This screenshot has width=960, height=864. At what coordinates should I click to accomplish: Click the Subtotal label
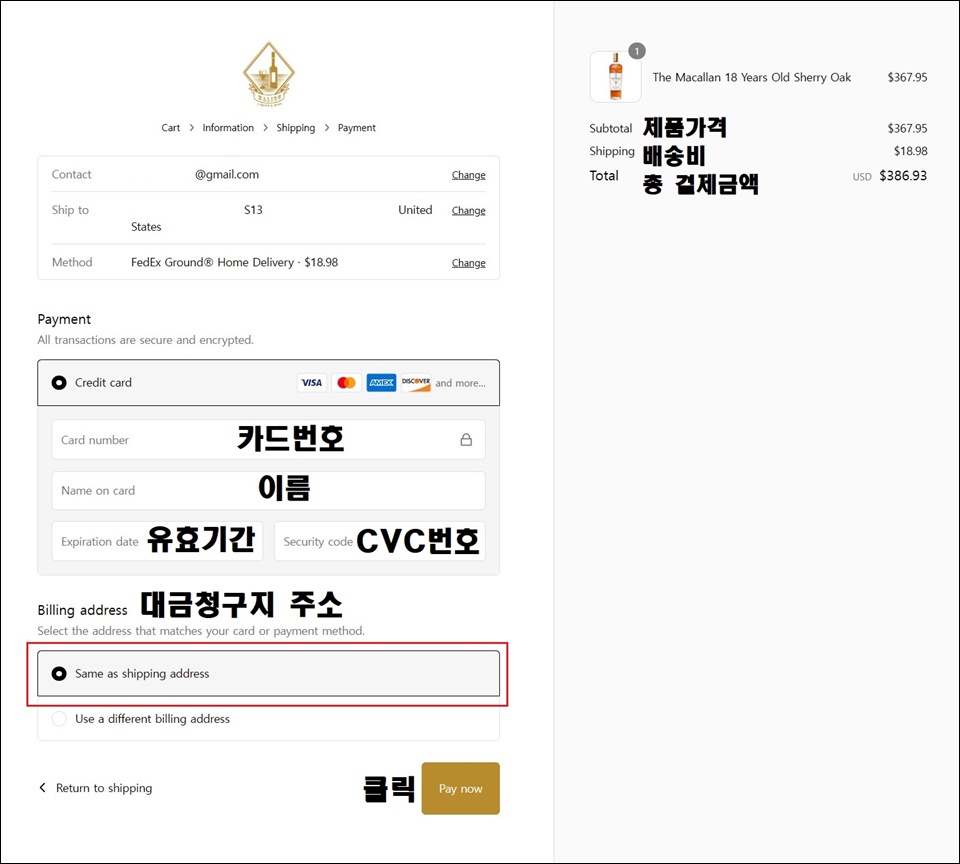tap(610, 129)
